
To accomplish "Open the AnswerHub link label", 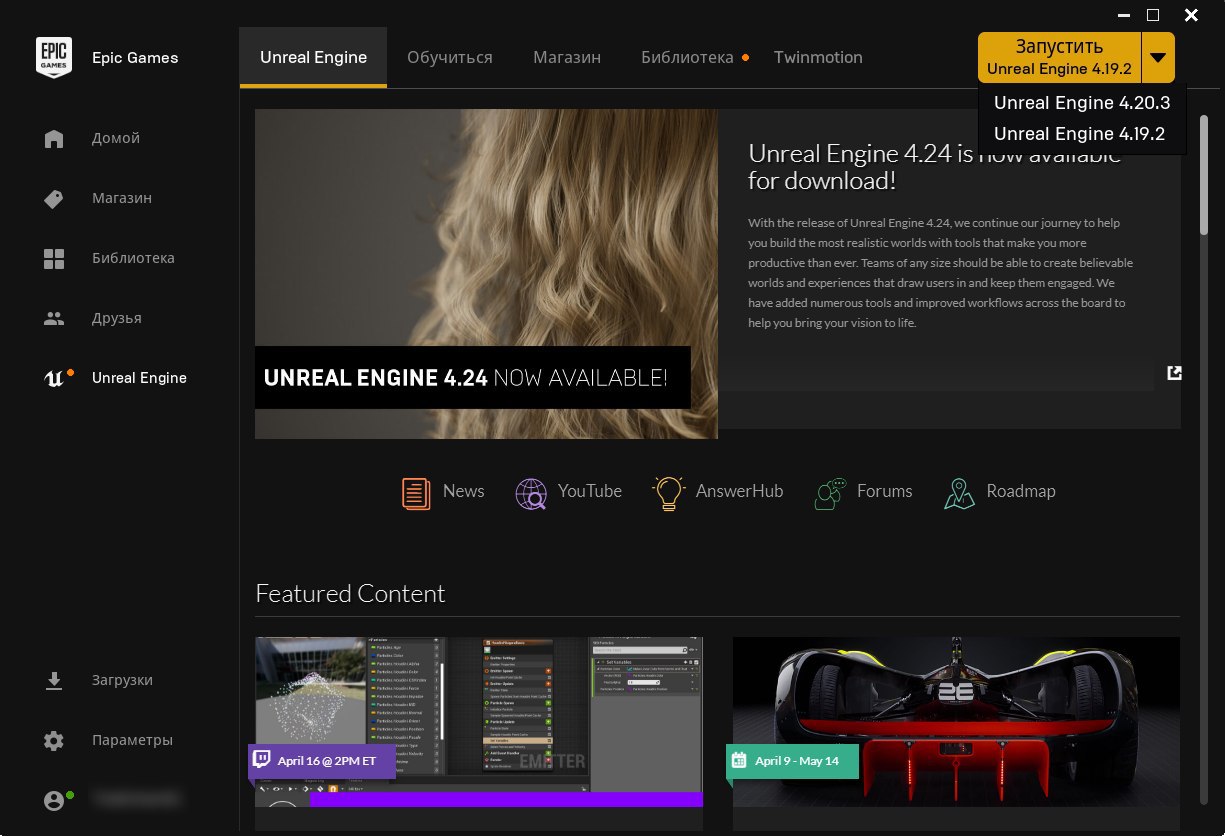I will (x=739, y=491).
